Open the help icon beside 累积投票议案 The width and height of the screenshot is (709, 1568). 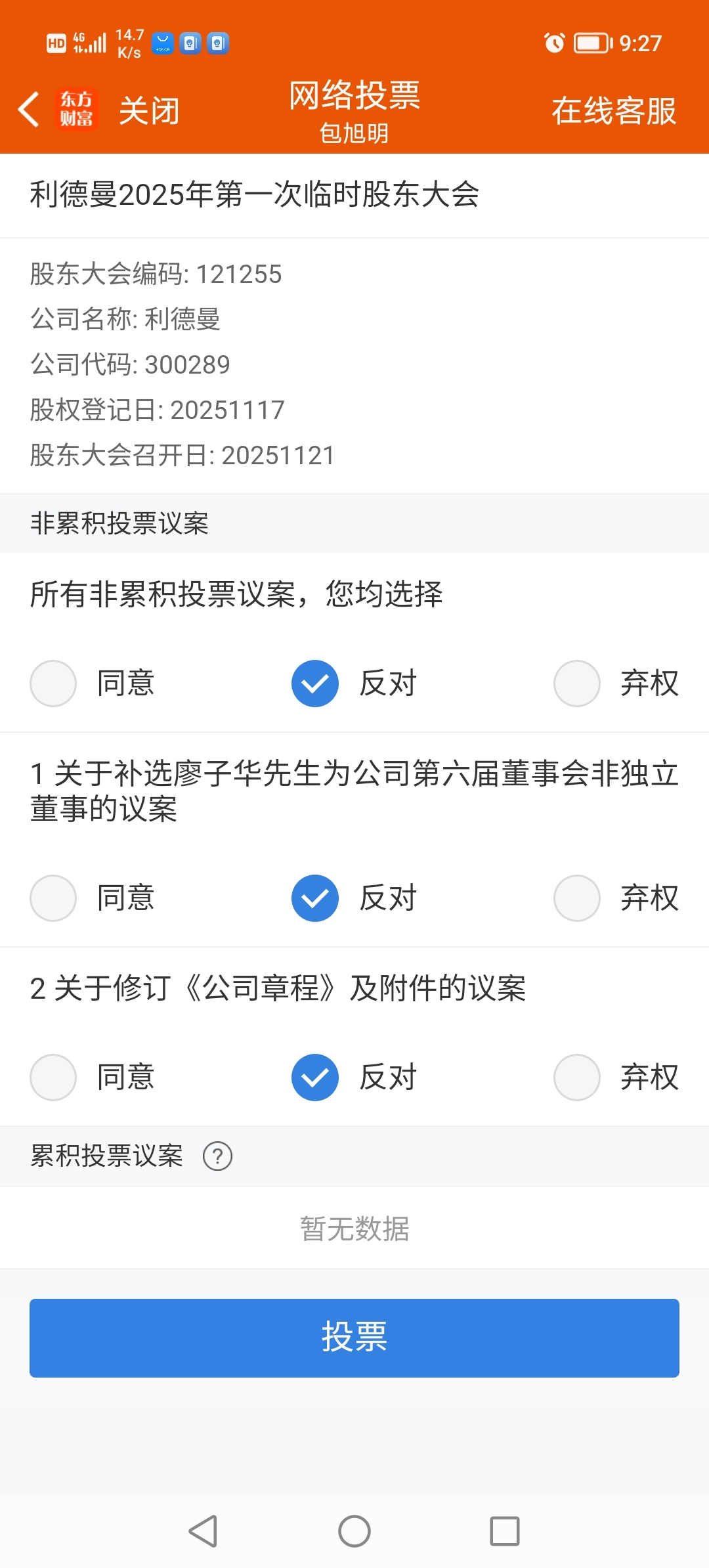click(x=217, y=1156)
